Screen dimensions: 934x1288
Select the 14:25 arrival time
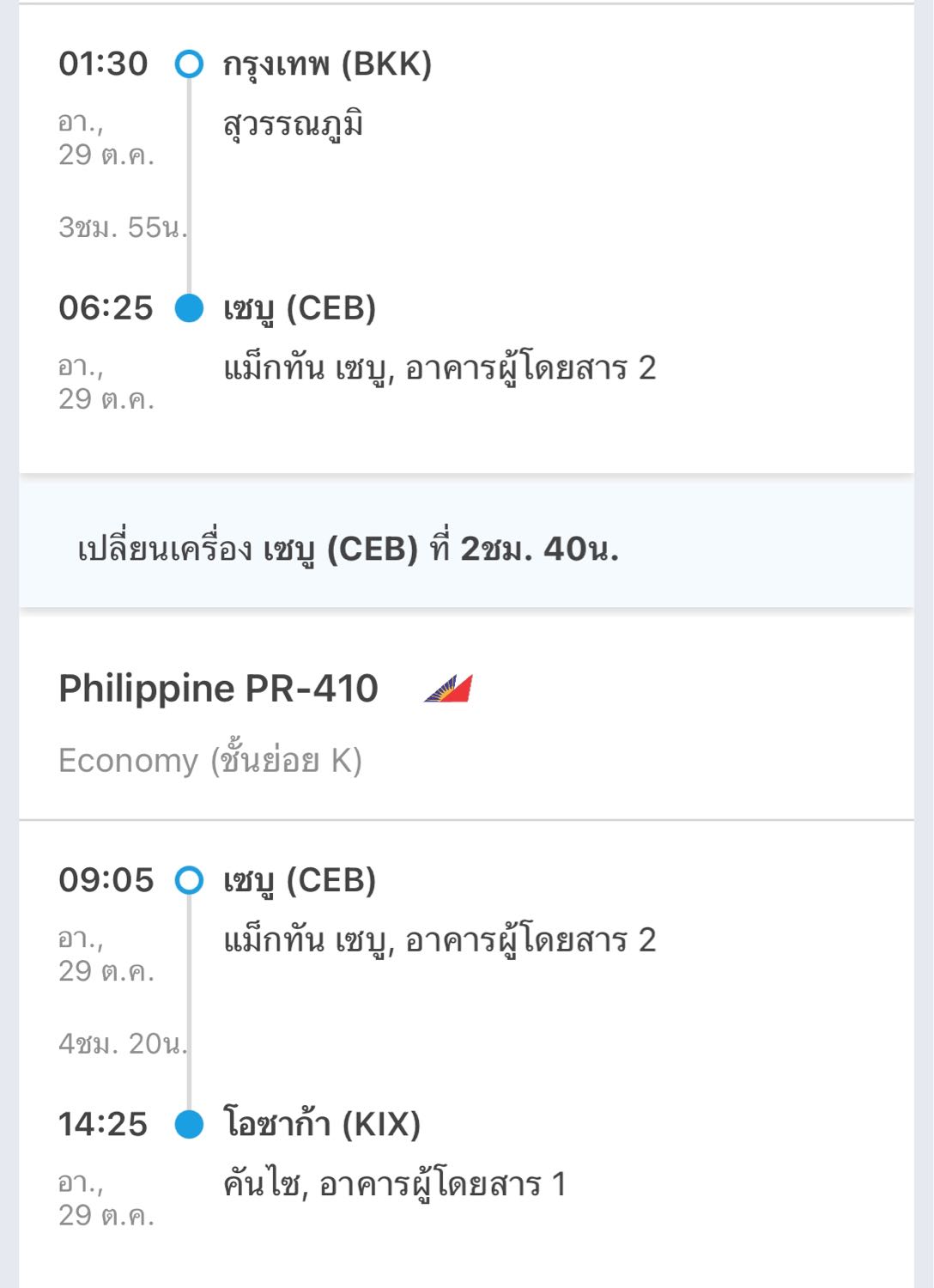point(103,1124)
